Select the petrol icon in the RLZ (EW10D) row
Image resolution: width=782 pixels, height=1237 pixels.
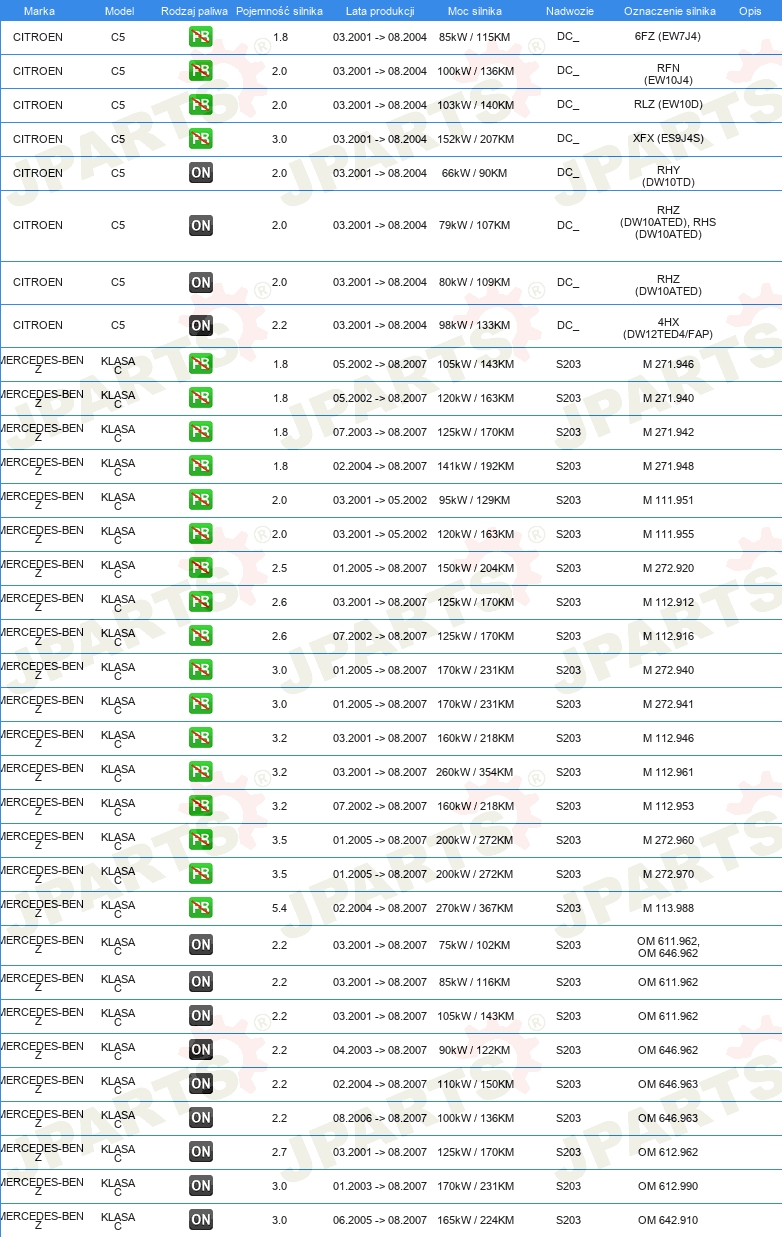pyautogui.click(x=201, y=105)
